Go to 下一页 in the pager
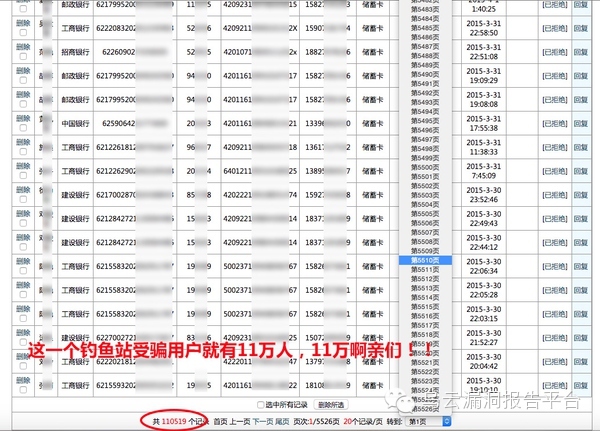 262,421
